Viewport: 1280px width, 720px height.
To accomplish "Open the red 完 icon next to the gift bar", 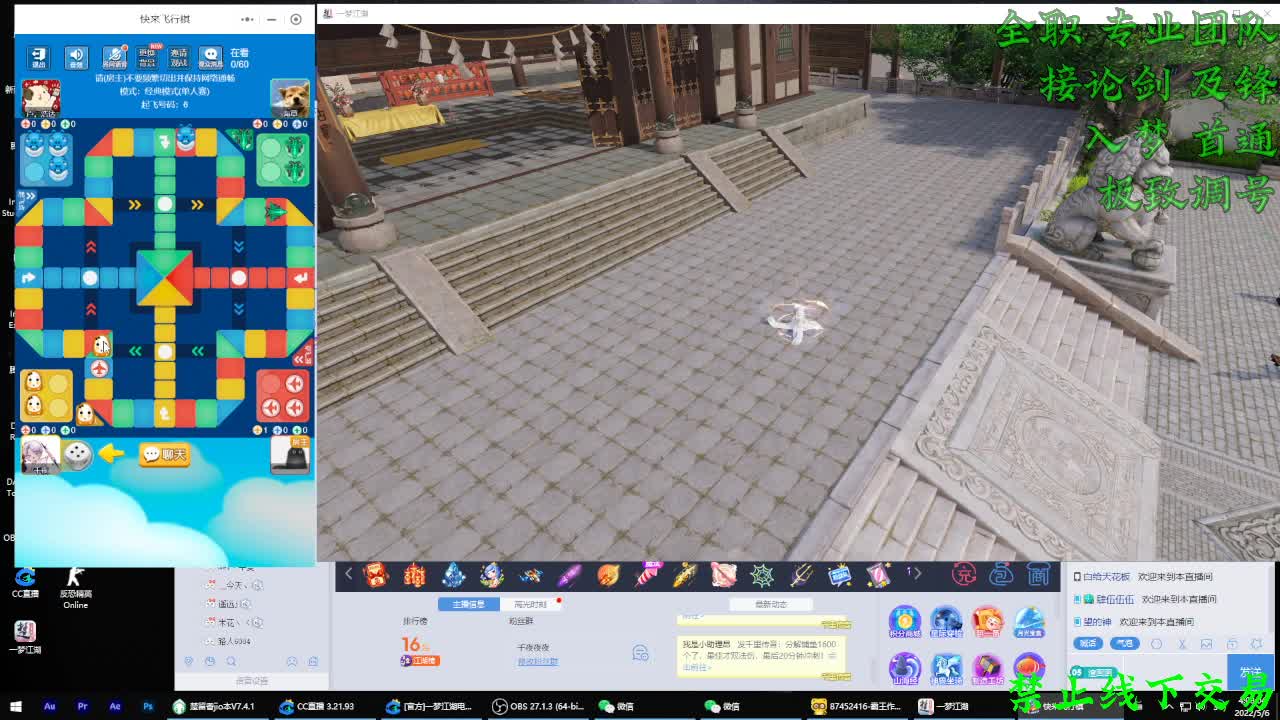I will coord(963,574).
